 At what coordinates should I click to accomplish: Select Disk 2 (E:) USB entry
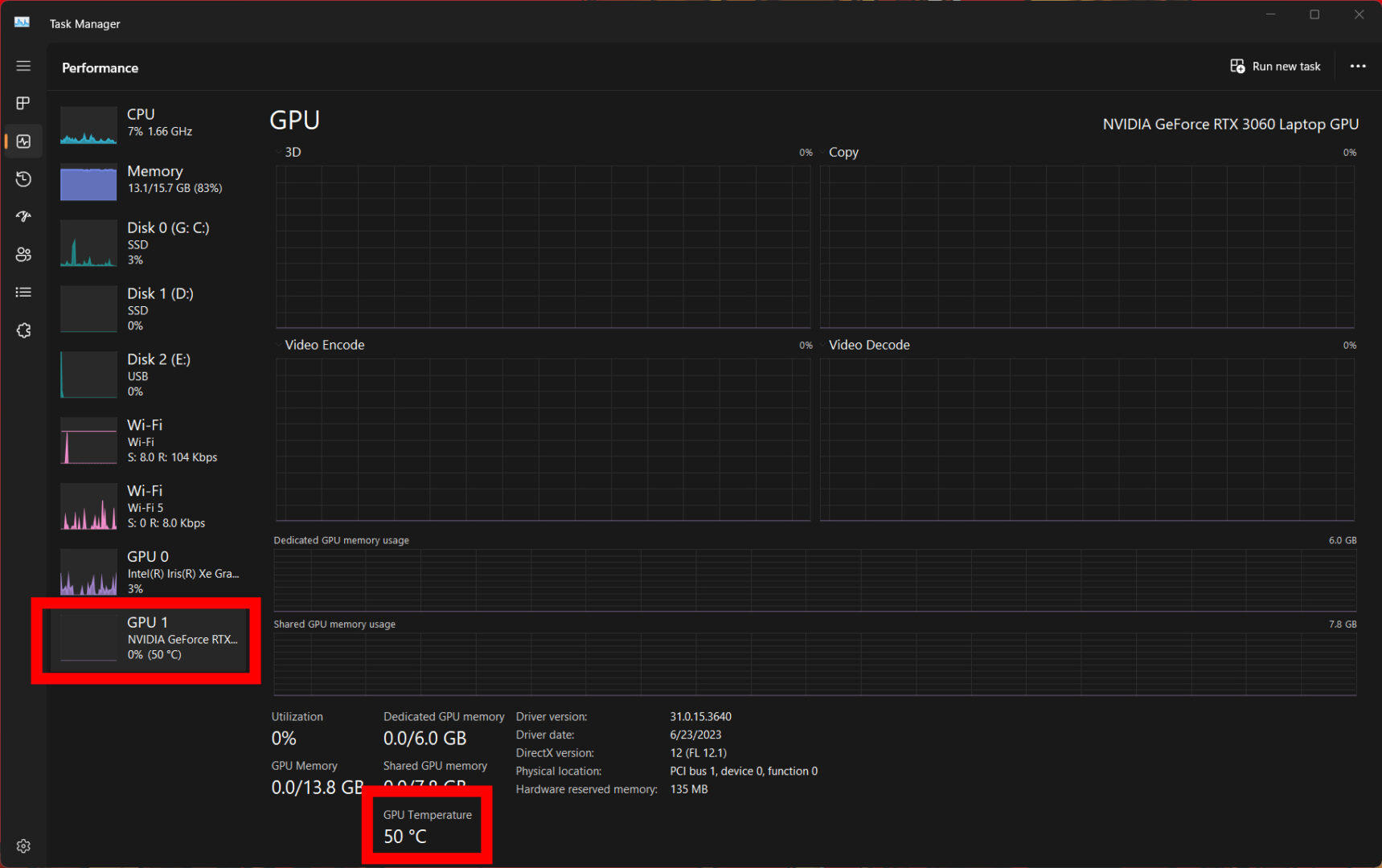[153, 375]
